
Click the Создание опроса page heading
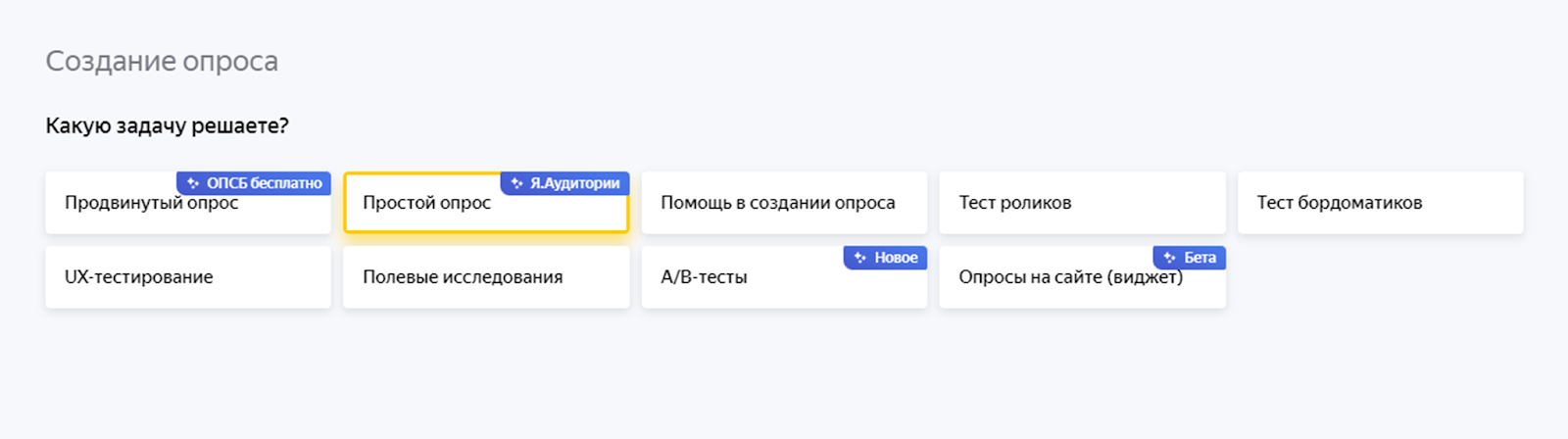click(162, 61)
